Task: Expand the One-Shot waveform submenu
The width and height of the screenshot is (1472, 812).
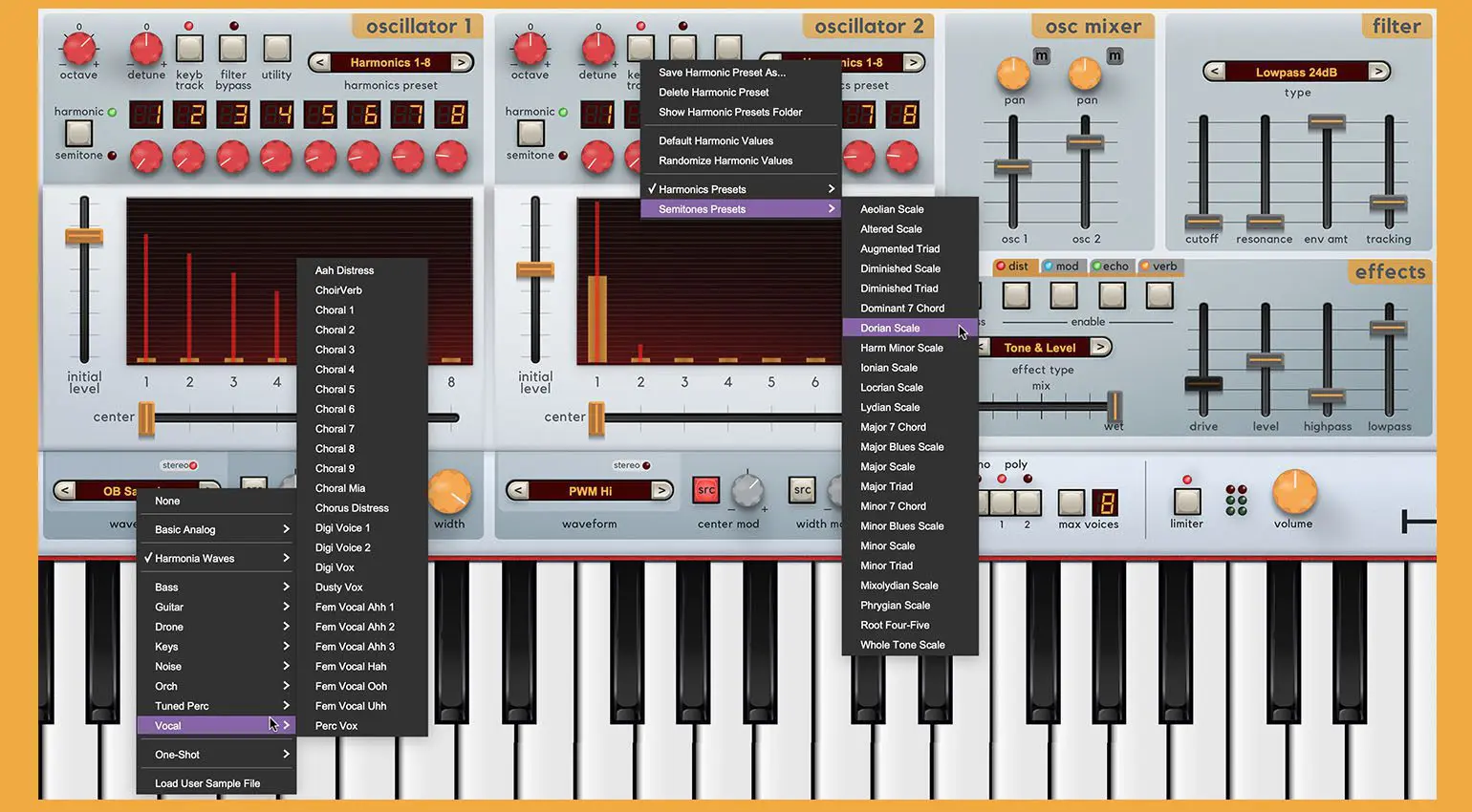Action: 216,755
